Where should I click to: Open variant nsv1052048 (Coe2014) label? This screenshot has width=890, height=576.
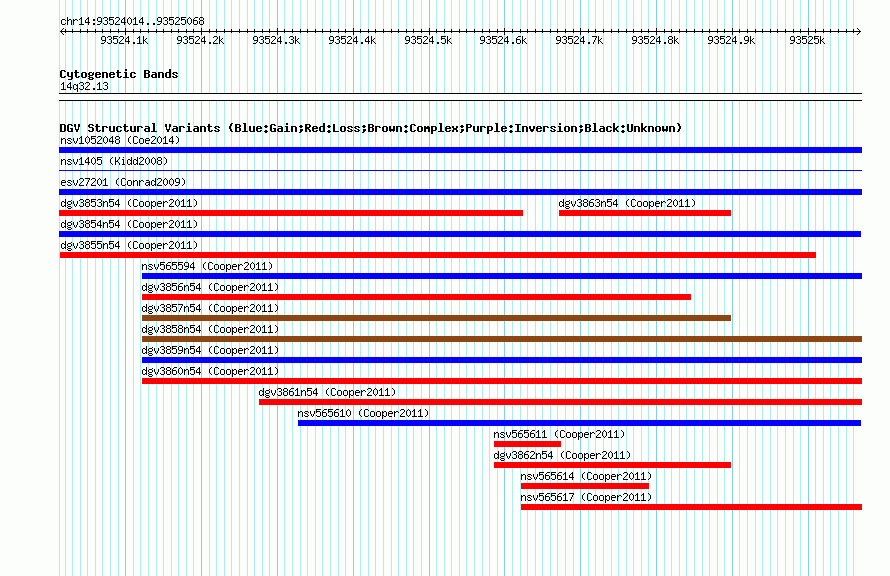point(120,140)
